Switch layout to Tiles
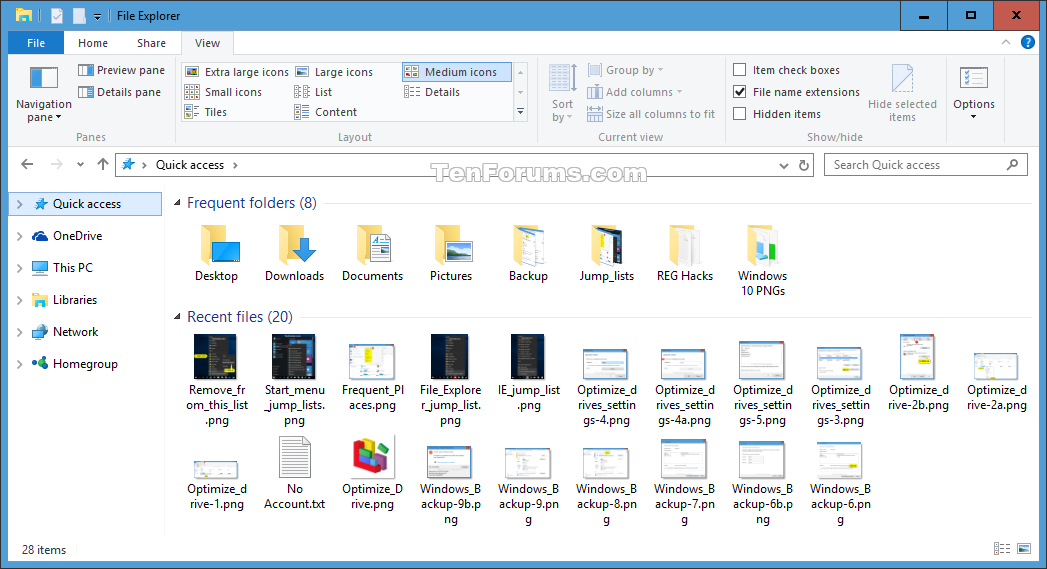1047x569 pixels. (206, 112)
